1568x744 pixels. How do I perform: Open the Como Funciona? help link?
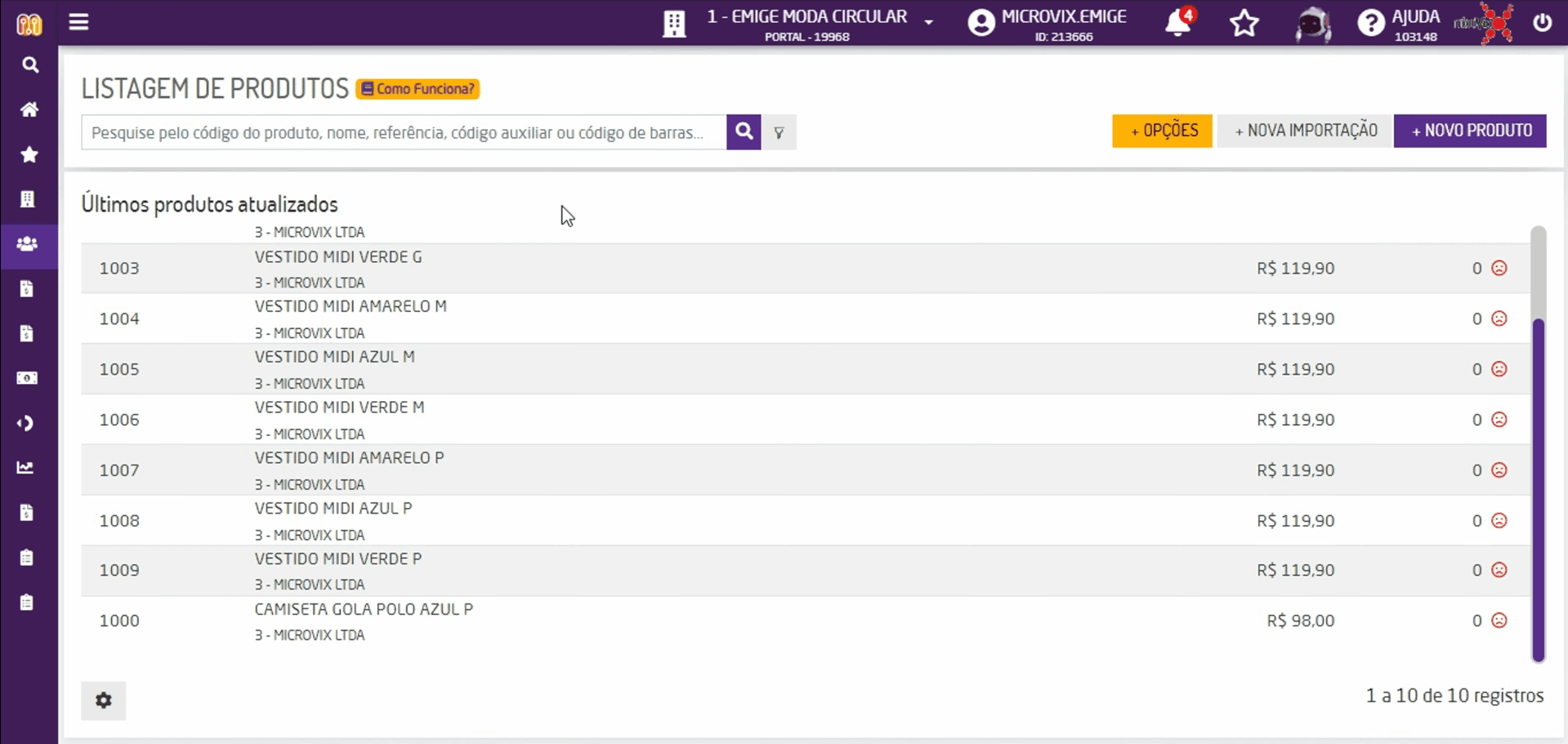[418, 89]
